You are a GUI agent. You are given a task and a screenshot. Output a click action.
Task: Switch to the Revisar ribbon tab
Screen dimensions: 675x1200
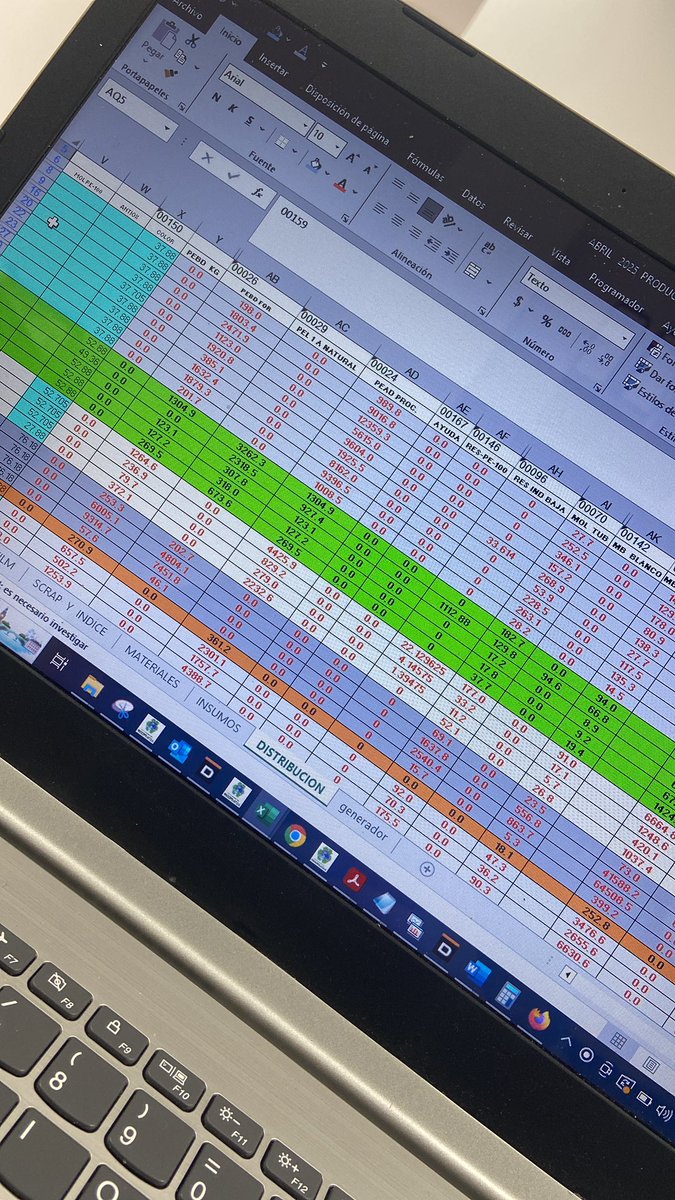518,227
